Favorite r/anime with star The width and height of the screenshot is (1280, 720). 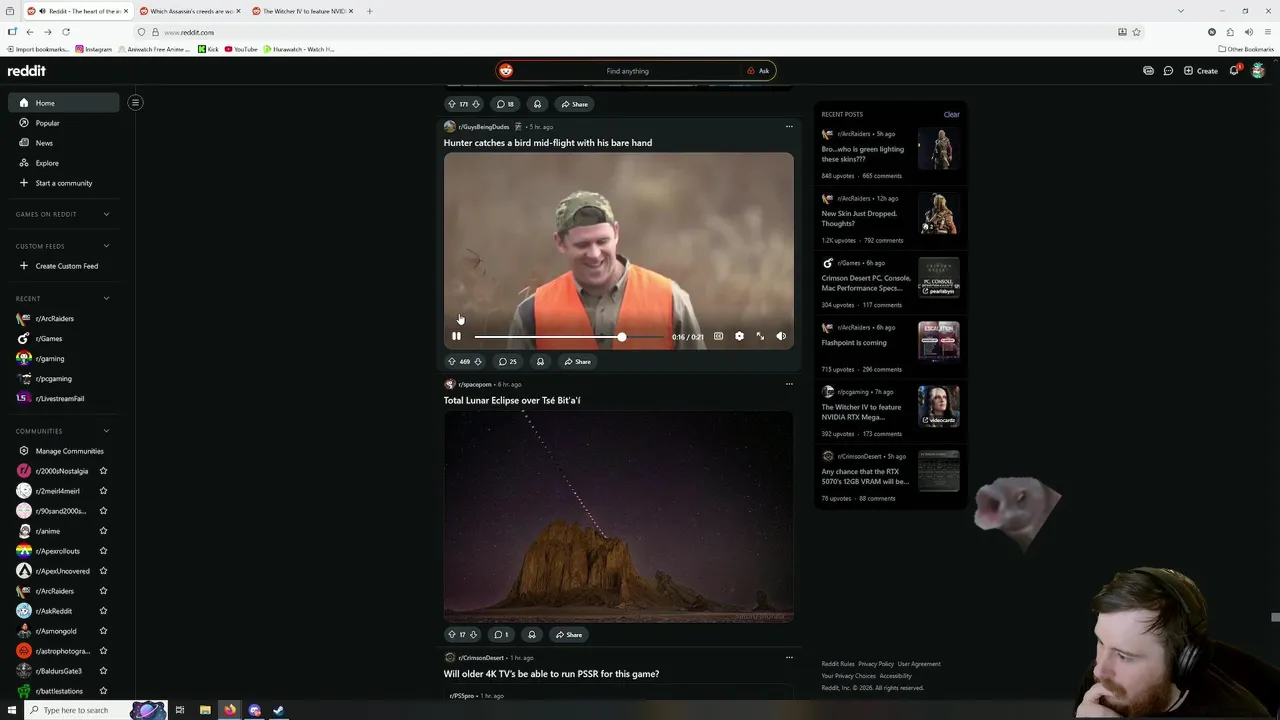click(x=103, y=531)
